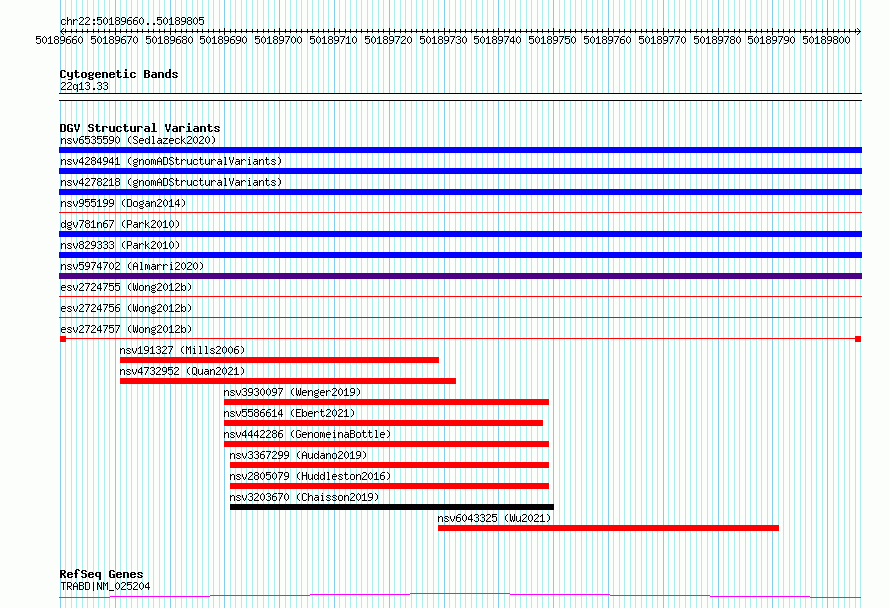890x608 pixels.
Task: Click the 22q13.33 band label
Action: 84,86
